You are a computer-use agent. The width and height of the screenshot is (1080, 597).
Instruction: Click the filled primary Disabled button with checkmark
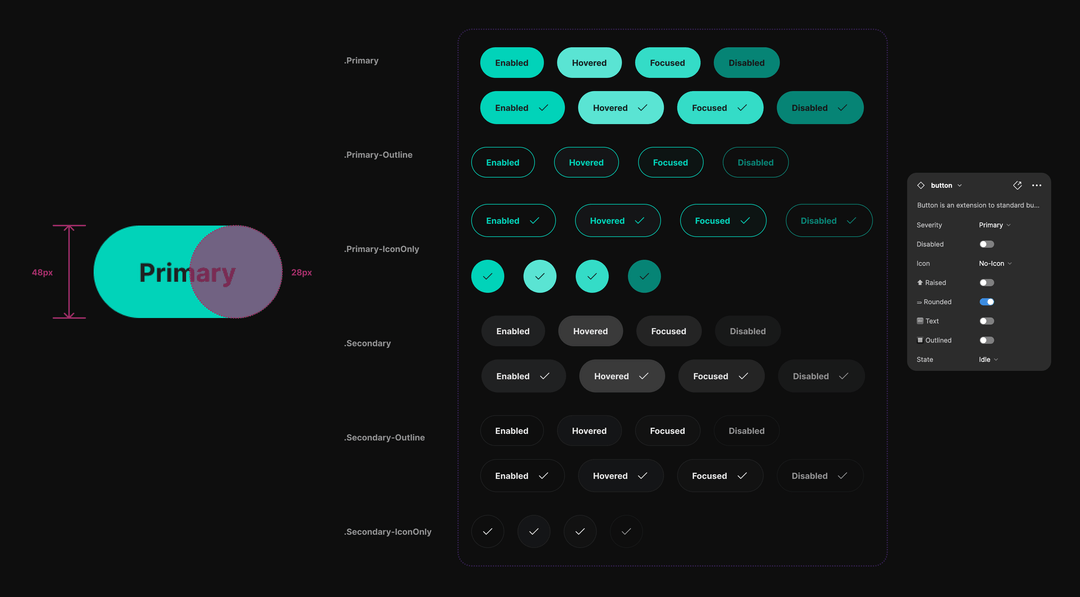click(x=820, y=108)
